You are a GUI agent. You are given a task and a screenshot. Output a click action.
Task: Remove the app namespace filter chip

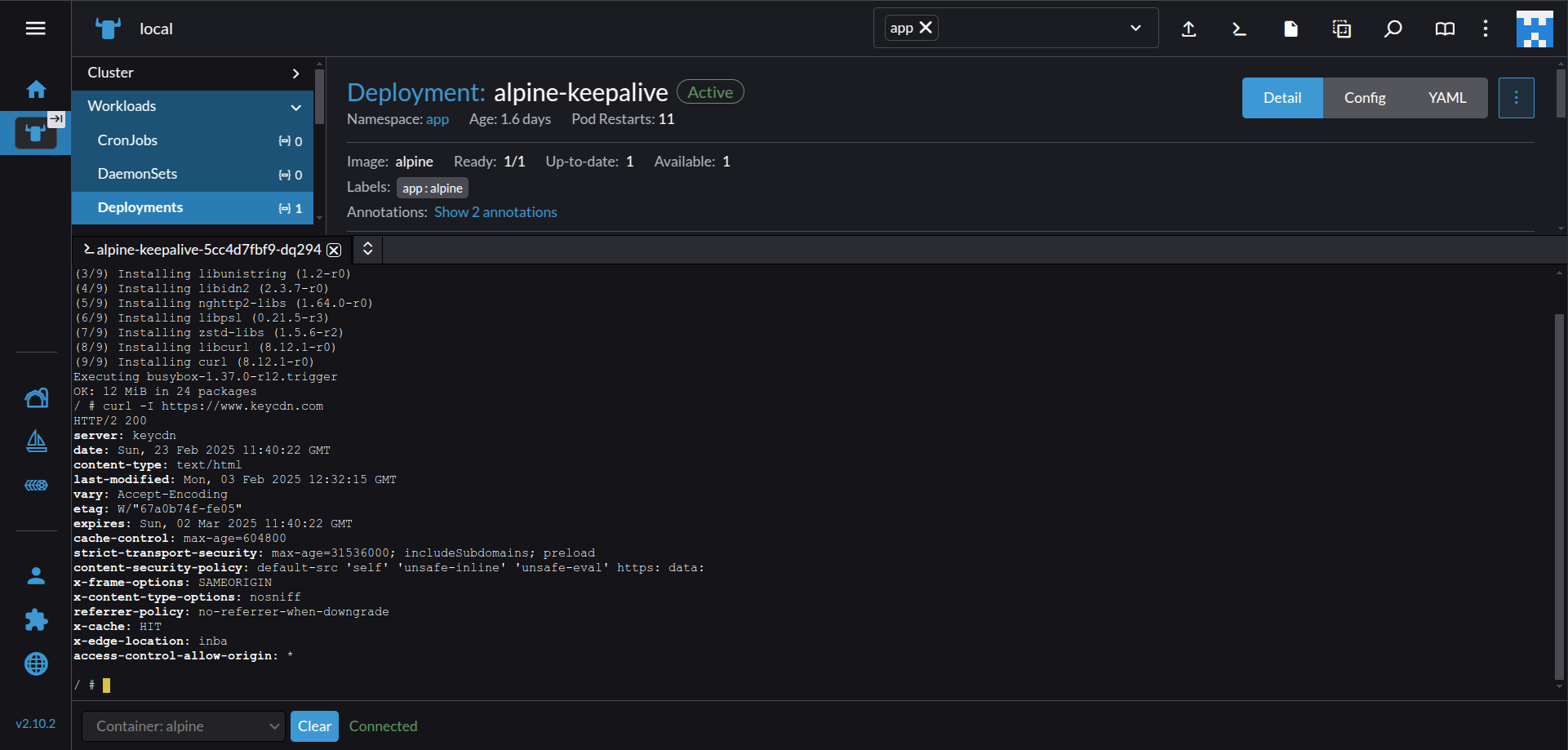[926, 28]
